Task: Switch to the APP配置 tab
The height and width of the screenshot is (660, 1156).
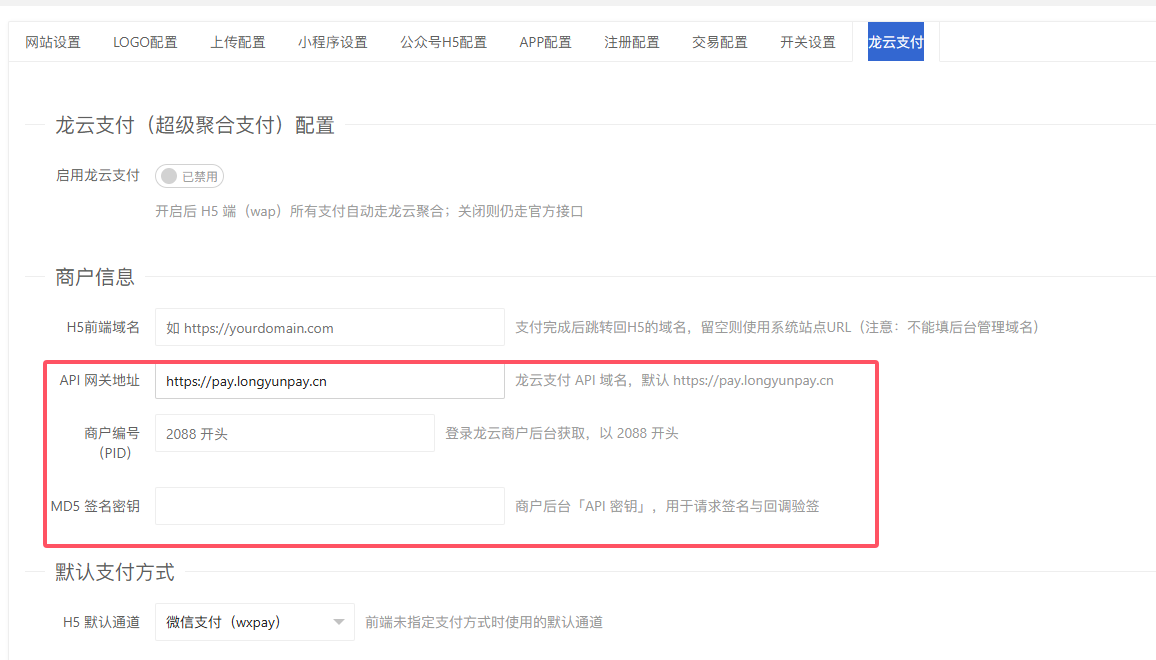Action: coord(545,42)
